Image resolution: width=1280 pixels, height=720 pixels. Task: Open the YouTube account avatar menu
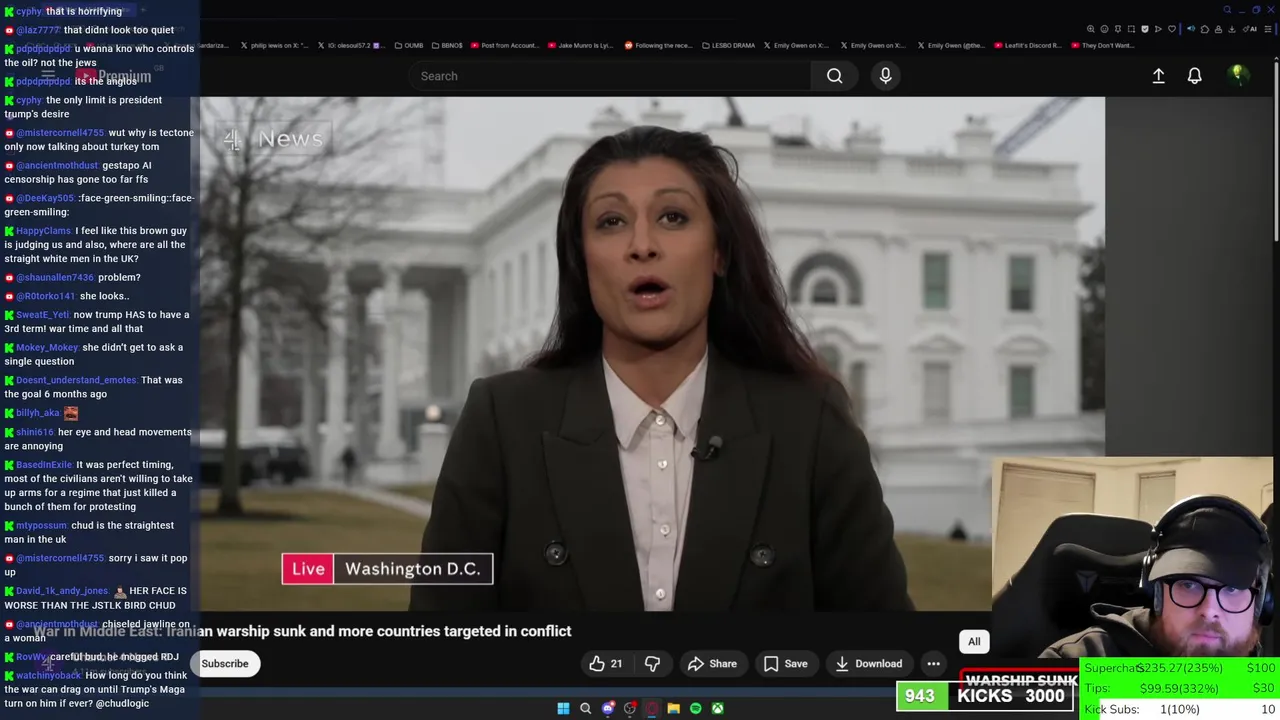click(1238, 75)
